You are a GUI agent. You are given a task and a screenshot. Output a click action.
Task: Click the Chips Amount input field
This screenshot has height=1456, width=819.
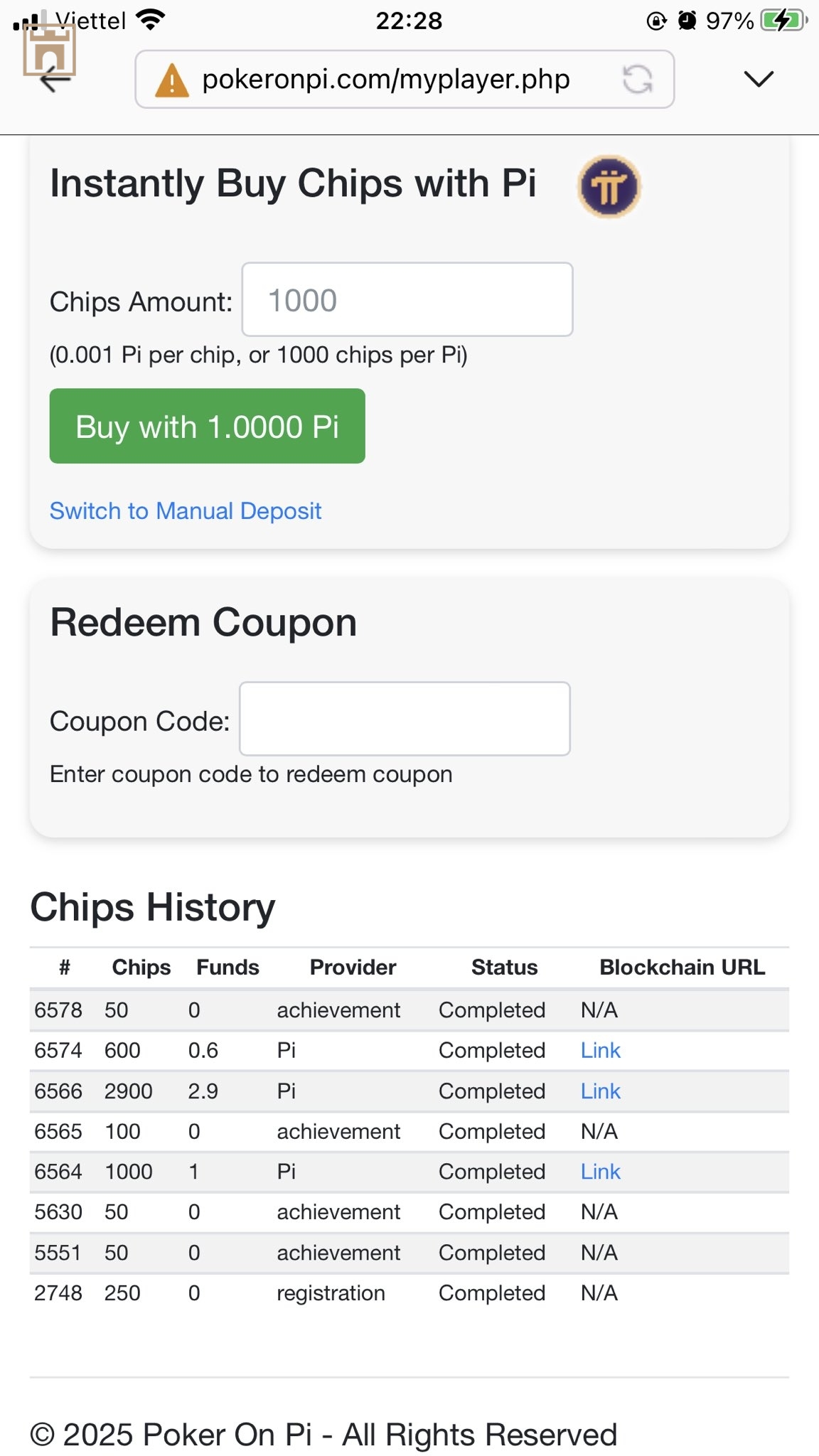click(x=407, y=299)
